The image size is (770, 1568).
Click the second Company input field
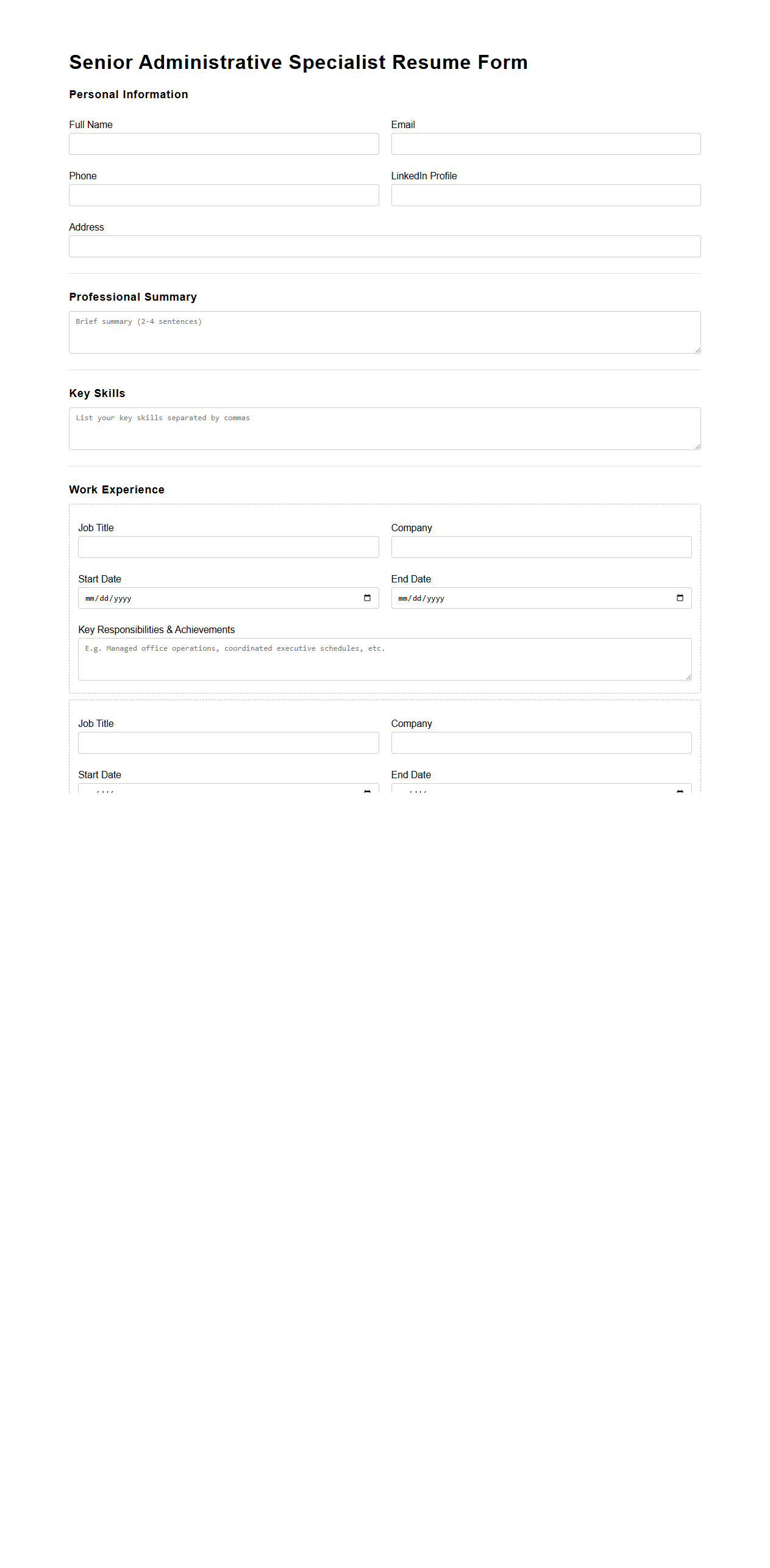[541, 743]
